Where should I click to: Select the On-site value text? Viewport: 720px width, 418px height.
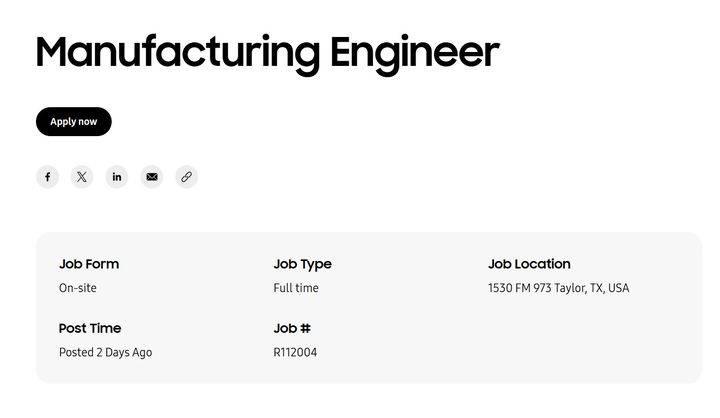tap(78, 288)
